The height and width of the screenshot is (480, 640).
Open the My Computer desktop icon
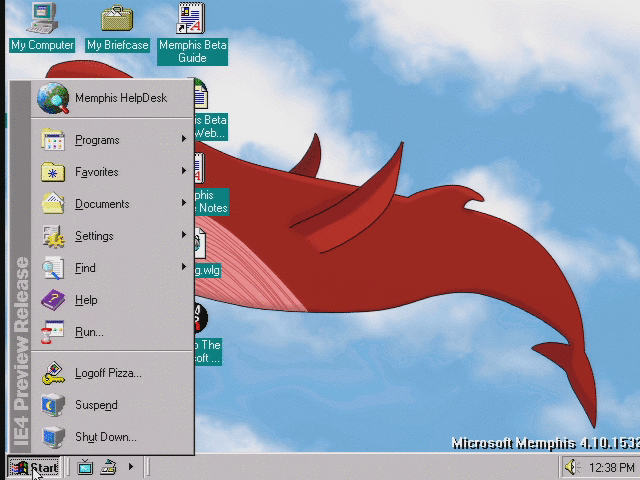pyautogui.click(x=42, y=18)
